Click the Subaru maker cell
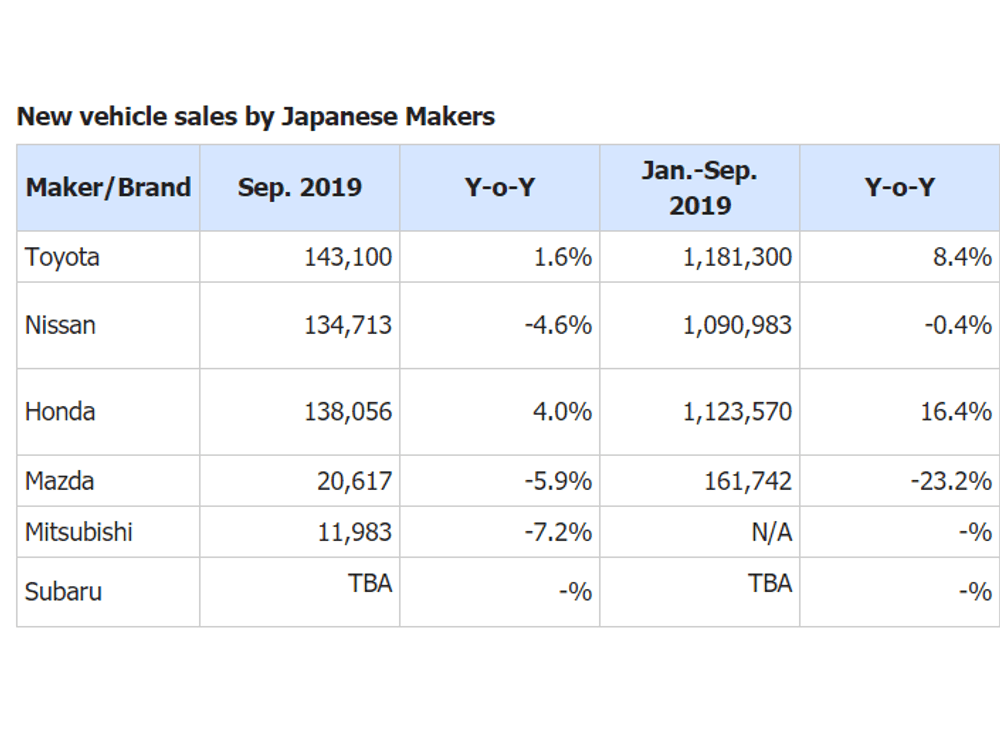Viewport: 1000px width, 749px height. 63,591
